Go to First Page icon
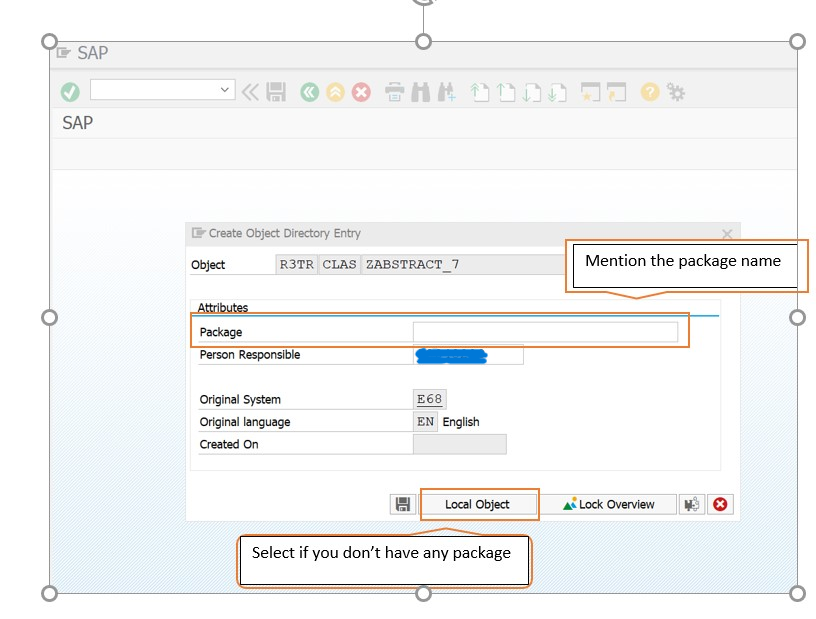 tap(480, 92)
